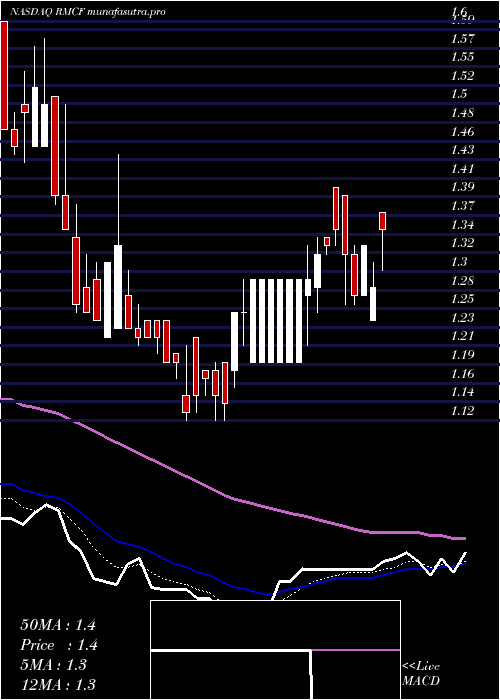Click the 5MA : 1.3 reading

tap(54, 665)
